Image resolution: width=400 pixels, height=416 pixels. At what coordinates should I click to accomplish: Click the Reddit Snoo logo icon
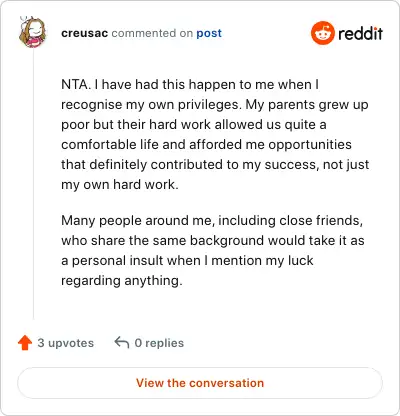(322, 33)
